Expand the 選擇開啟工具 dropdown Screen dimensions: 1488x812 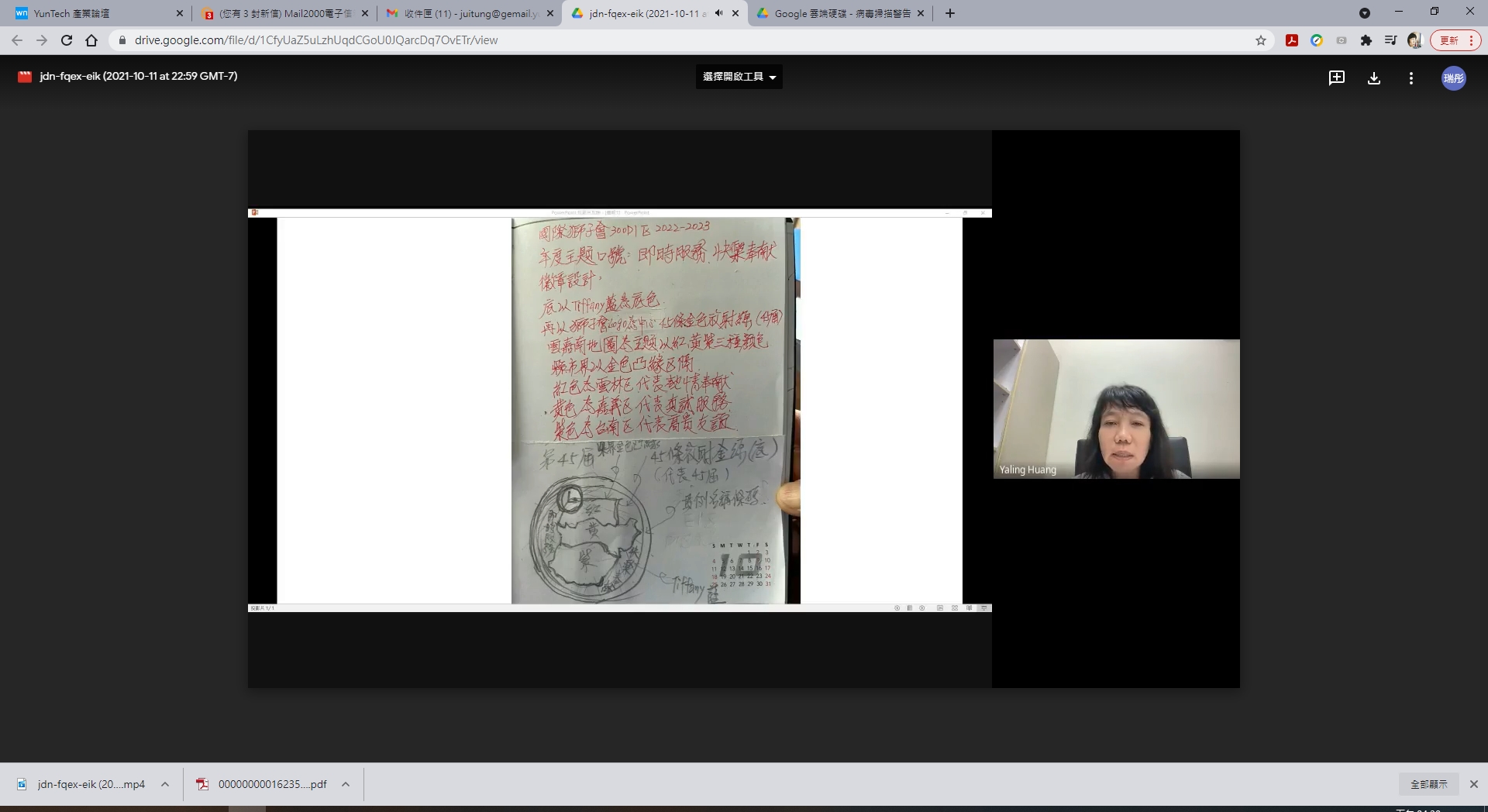point(739,77)
